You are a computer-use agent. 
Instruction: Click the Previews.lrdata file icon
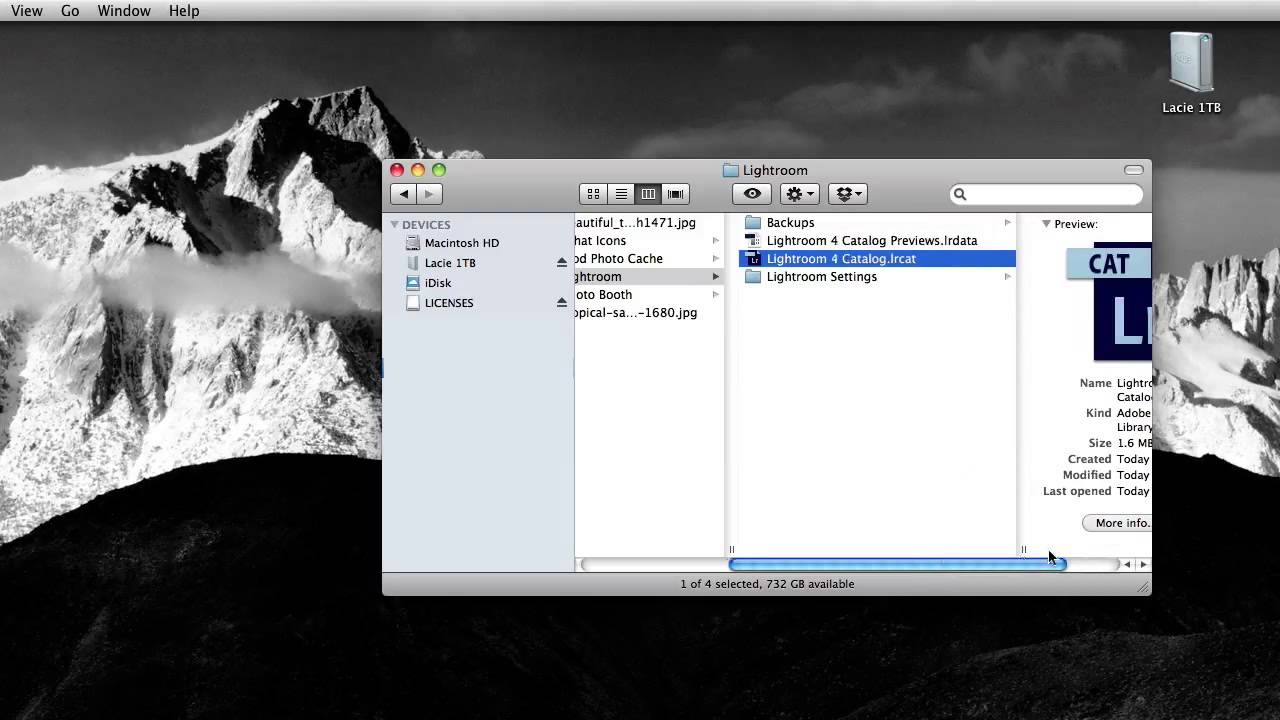coord(753,241)
